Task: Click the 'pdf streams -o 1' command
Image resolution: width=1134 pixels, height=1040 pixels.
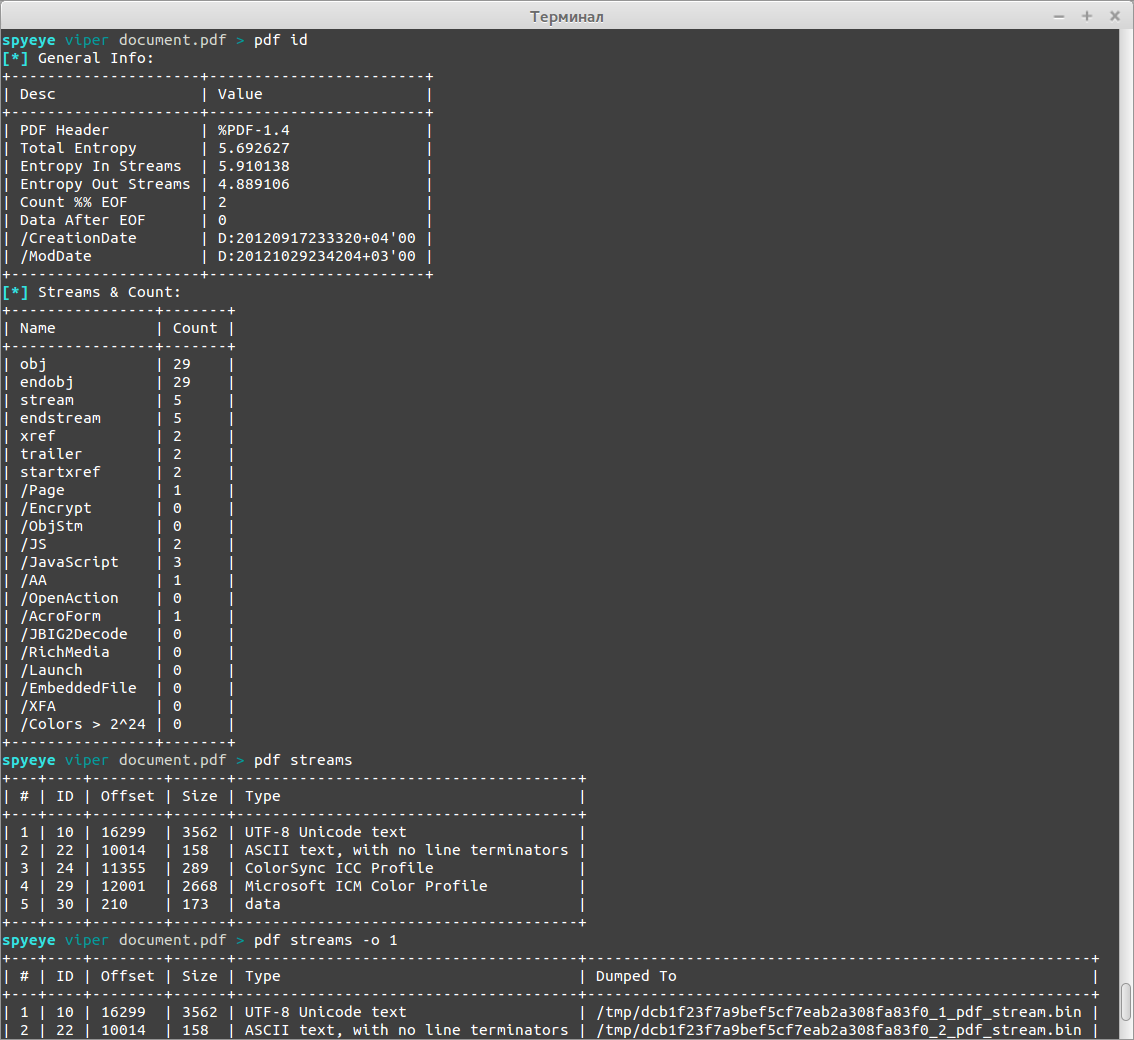Action: coord(325,940)
